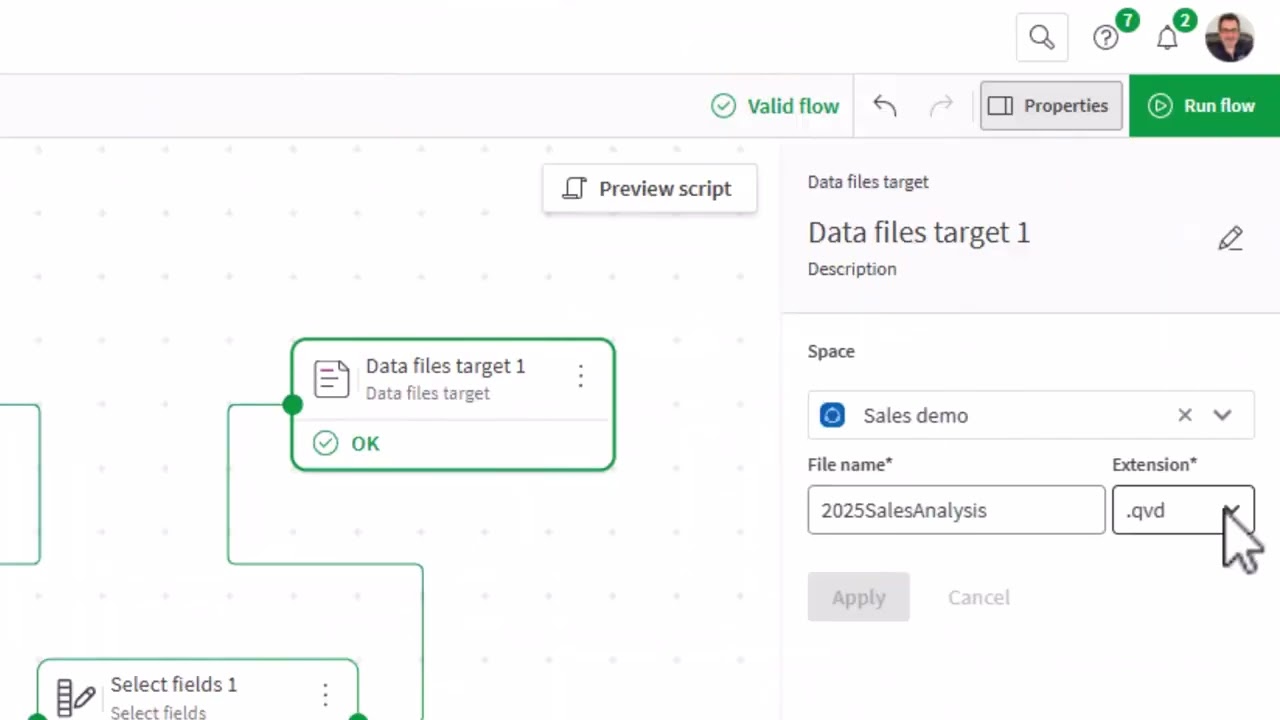The height and width of the screenshot is (720, 1280).
Task: Click the Valid flow status
Action: (x=775, y=106)
